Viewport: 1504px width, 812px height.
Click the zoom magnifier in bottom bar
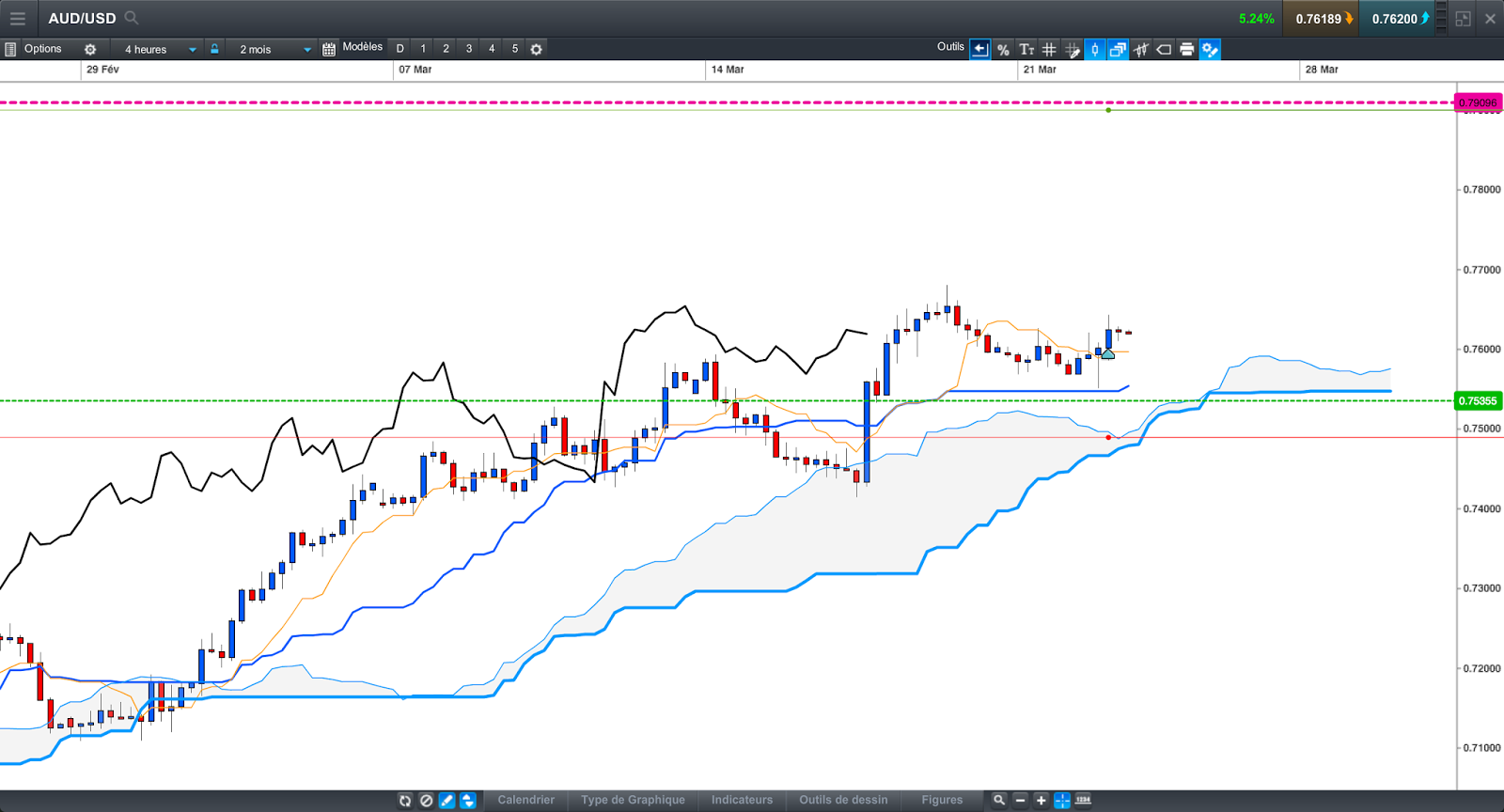999,800
